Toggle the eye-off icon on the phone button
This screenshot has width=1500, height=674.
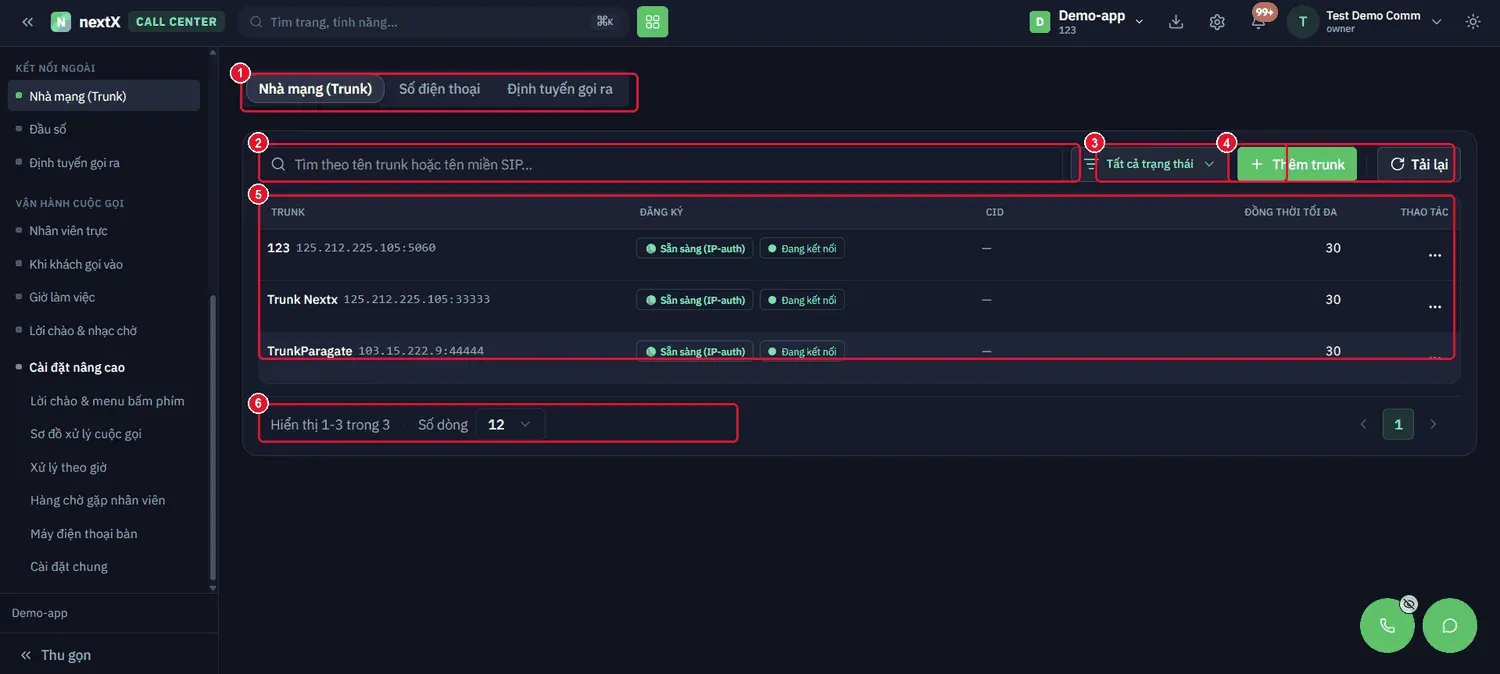tap(1408, 604)
